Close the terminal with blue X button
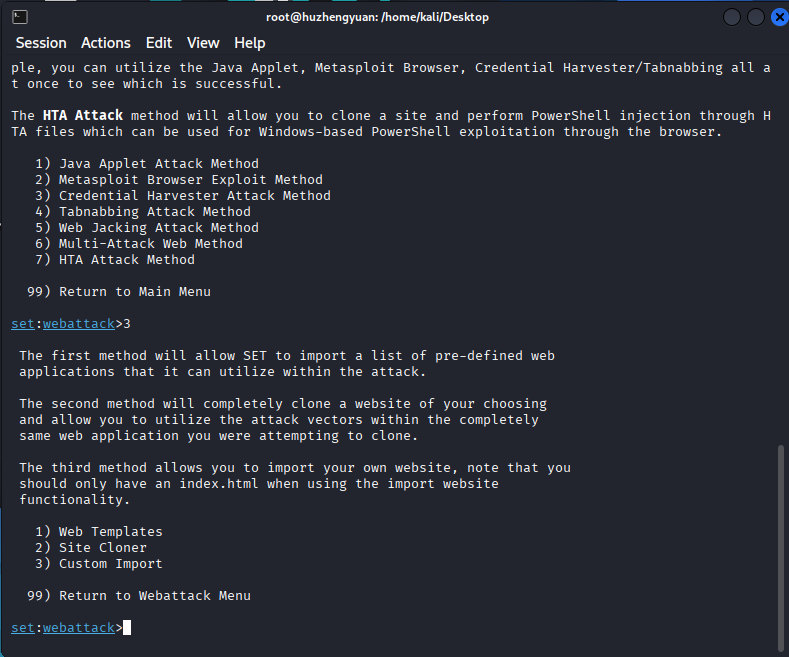789x657 pixels. tap(779, 17)
